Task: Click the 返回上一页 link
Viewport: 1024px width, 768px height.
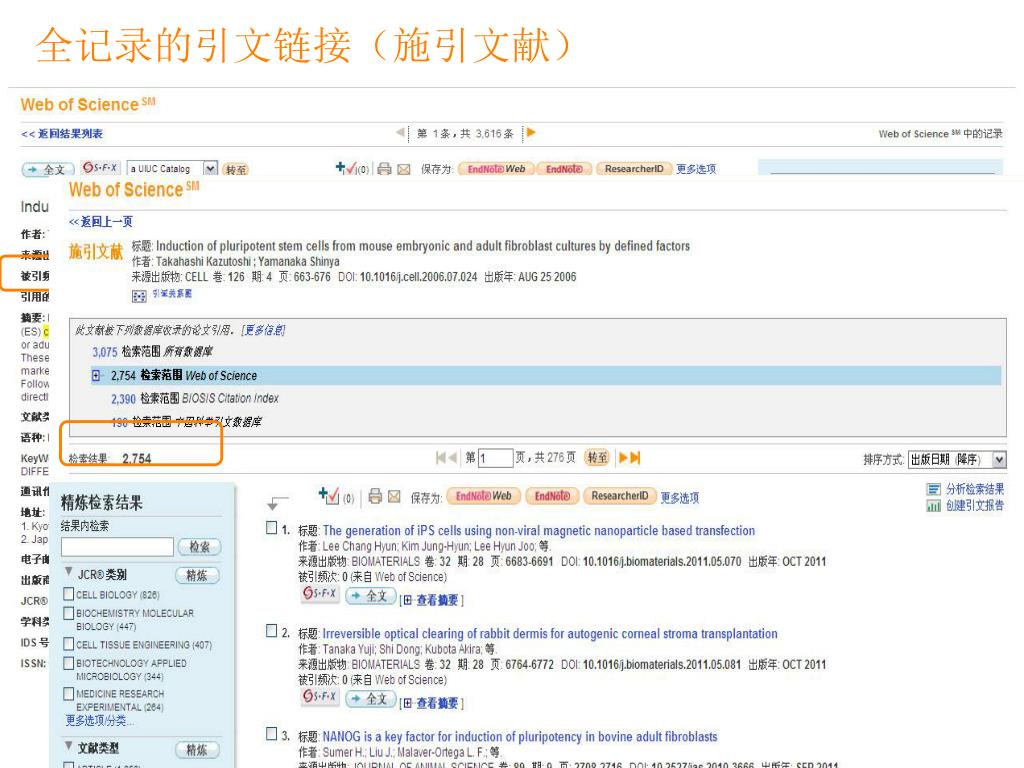Action: click(101, 222)
